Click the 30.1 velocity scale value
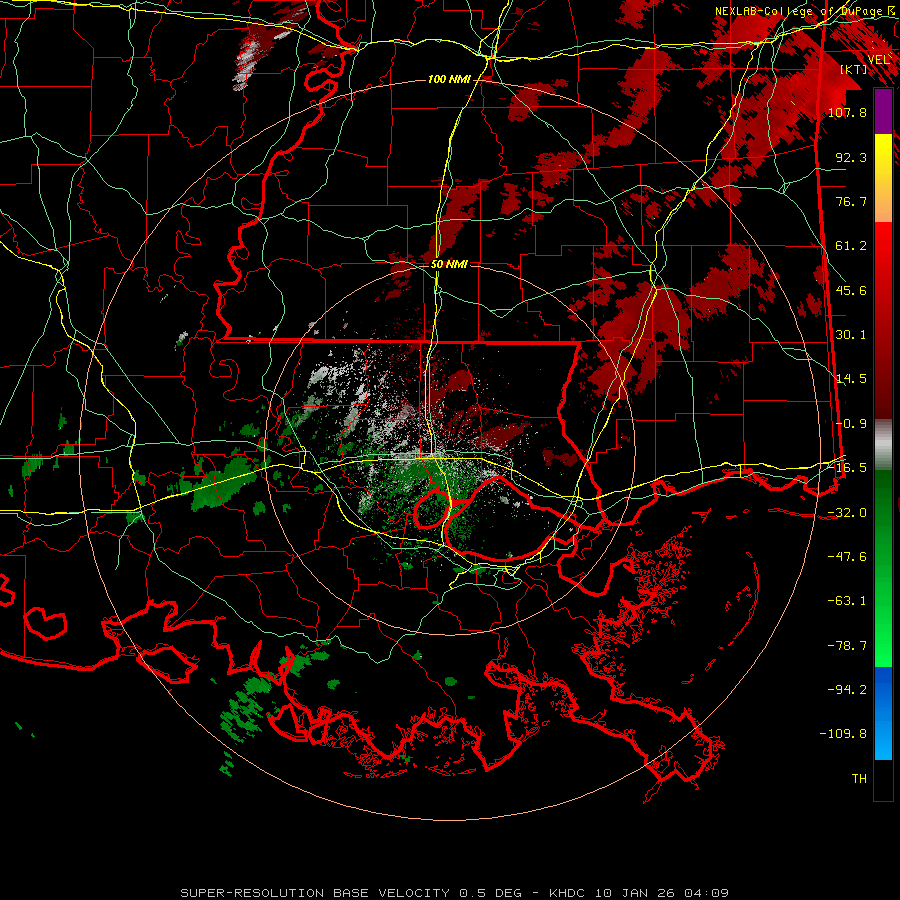The width and height of the screenshot is (900, 900). tap(851, 335)
